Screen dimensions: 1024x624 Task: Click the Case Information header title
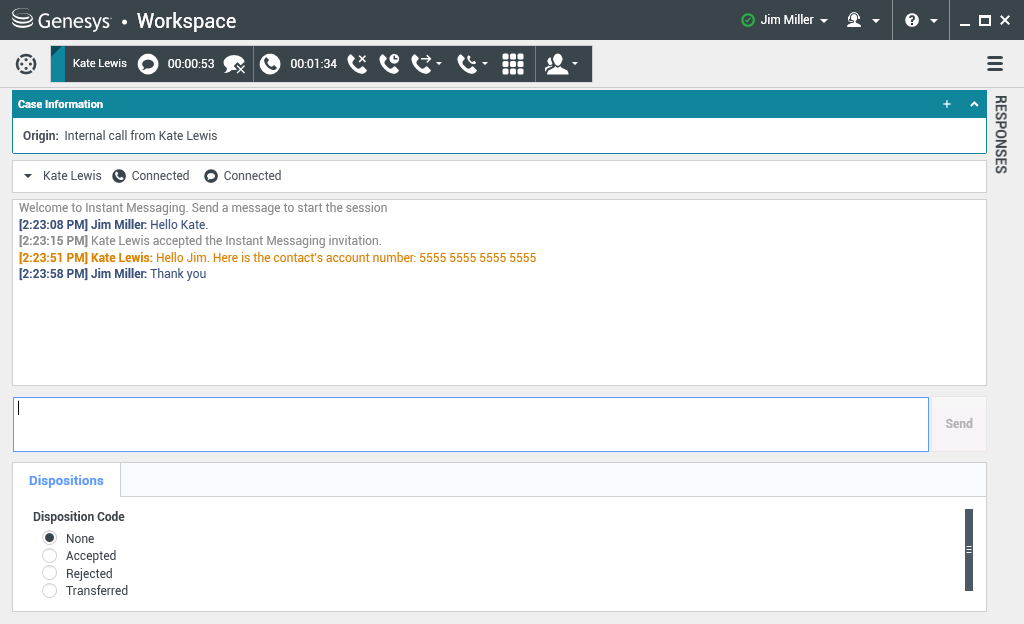click(60, 104)
